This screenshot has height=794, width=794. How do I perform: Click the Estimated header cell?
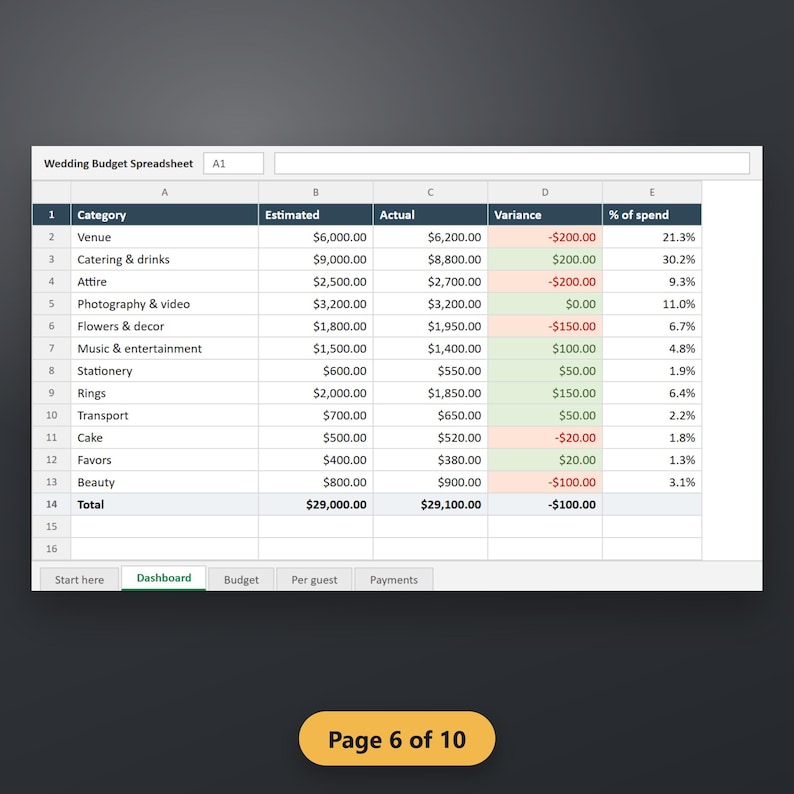click(x=315, y=215)
